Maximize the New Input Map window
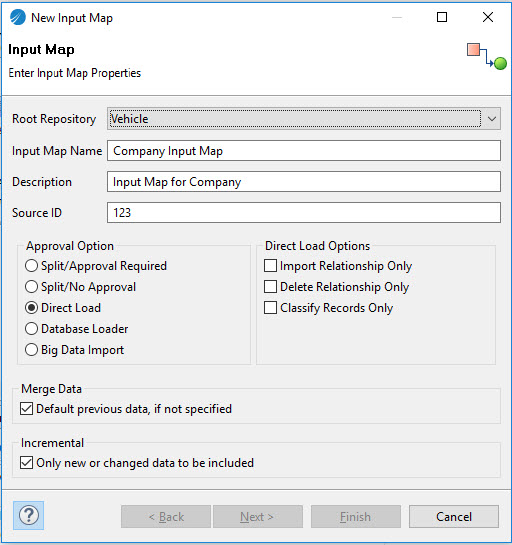Screen dimensions: 512x545 442,17
